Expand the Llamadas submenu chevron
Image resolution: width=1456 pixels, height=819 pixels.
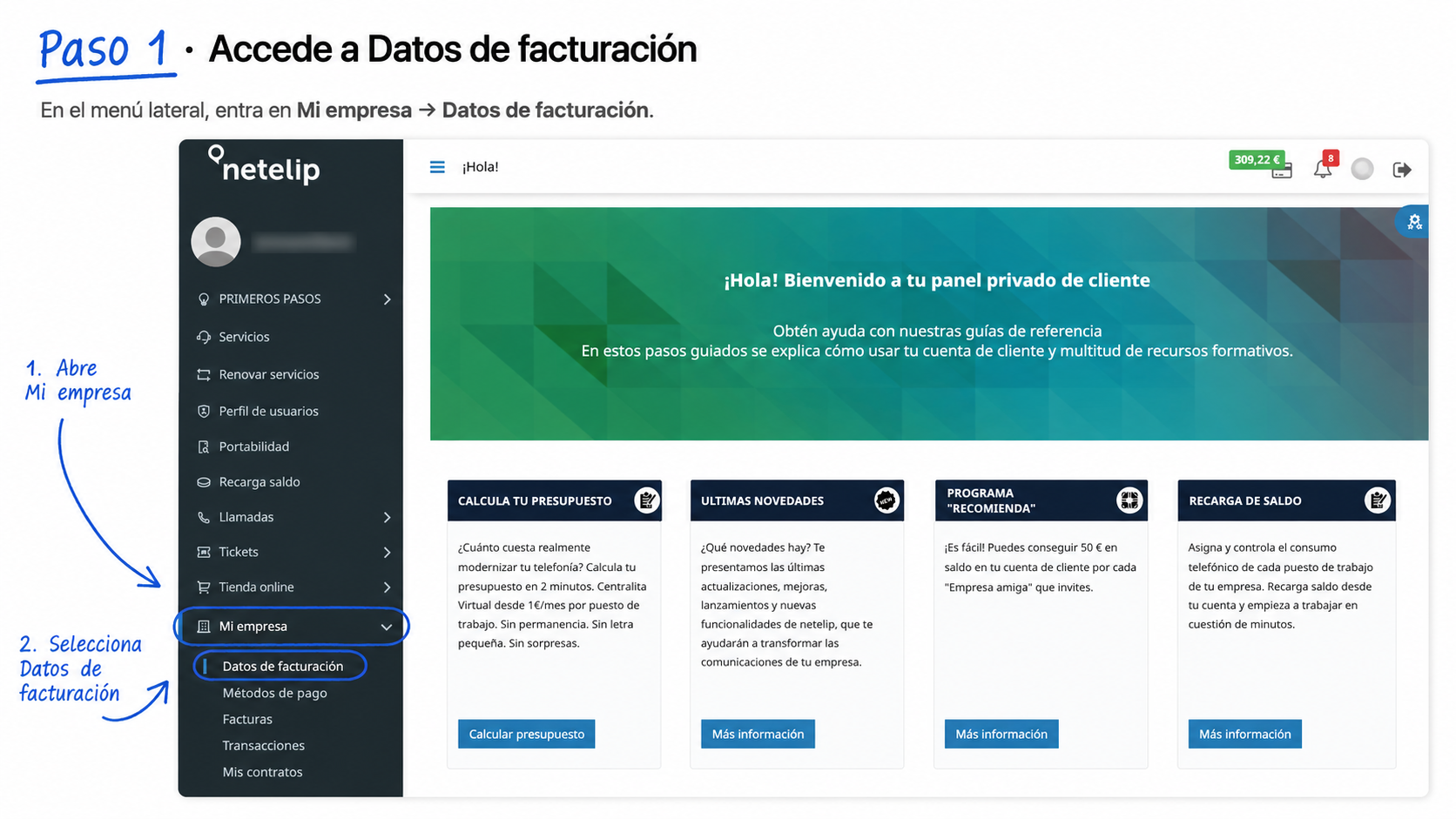388,517
